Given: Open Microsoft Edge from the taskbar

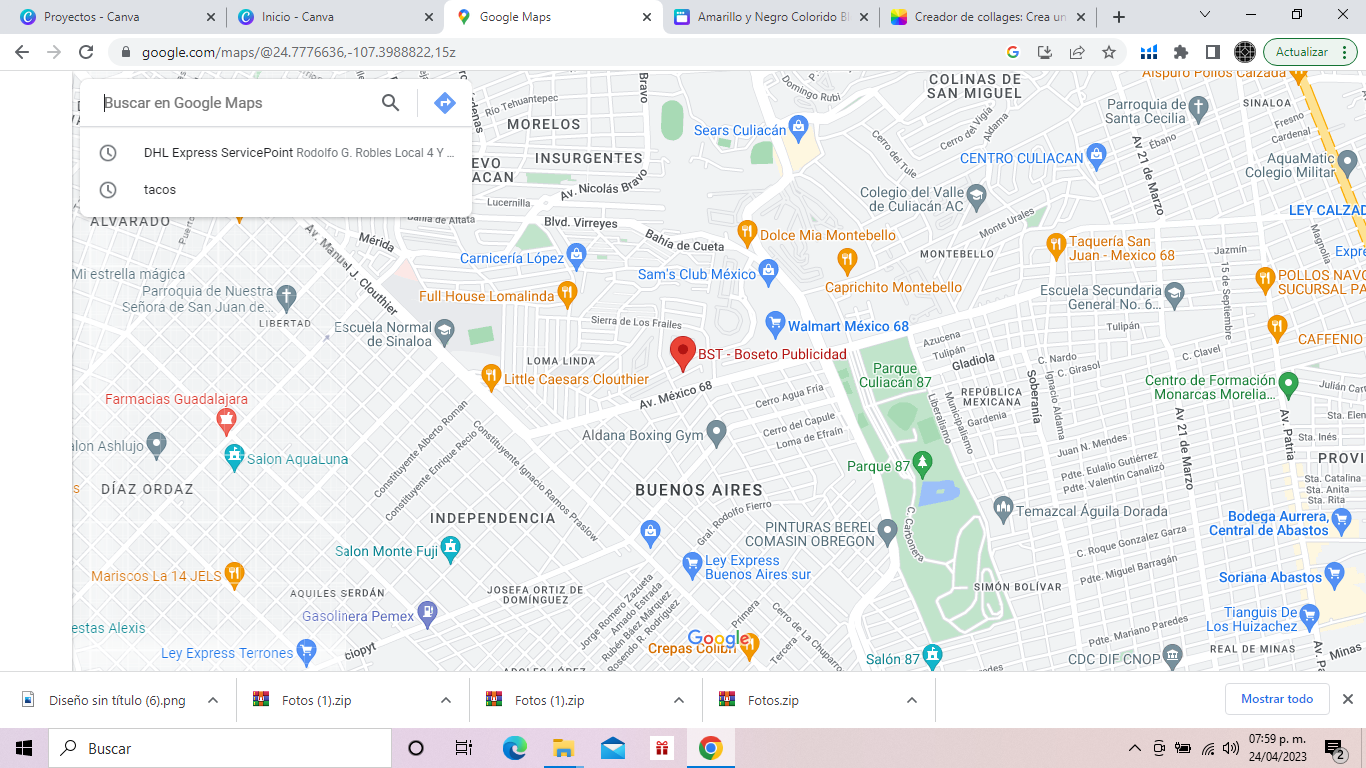Looking at the screenshot, I should 514,748.
